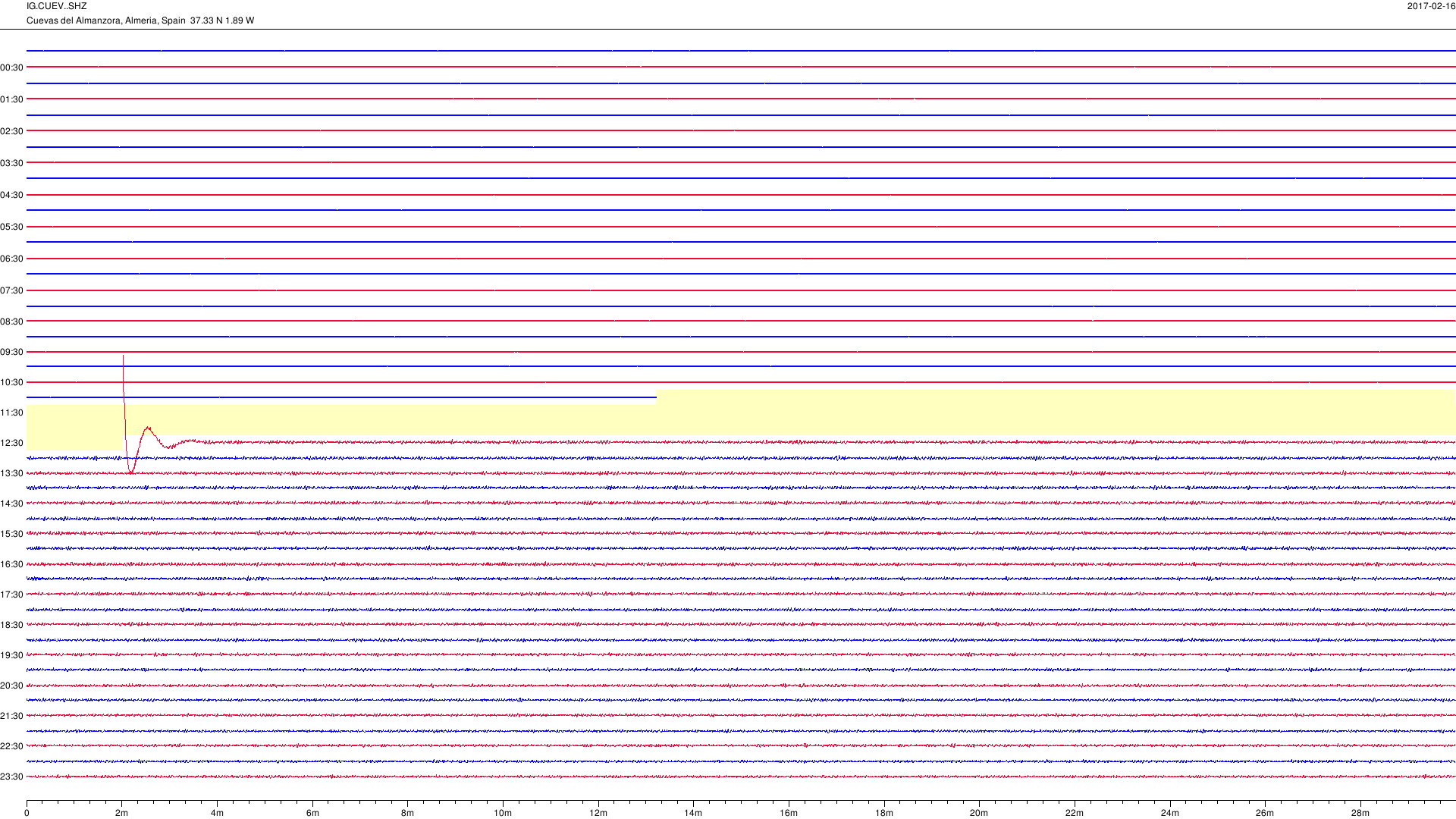
Task: Click the date 2017-02-16
Action: point(1431,6)
